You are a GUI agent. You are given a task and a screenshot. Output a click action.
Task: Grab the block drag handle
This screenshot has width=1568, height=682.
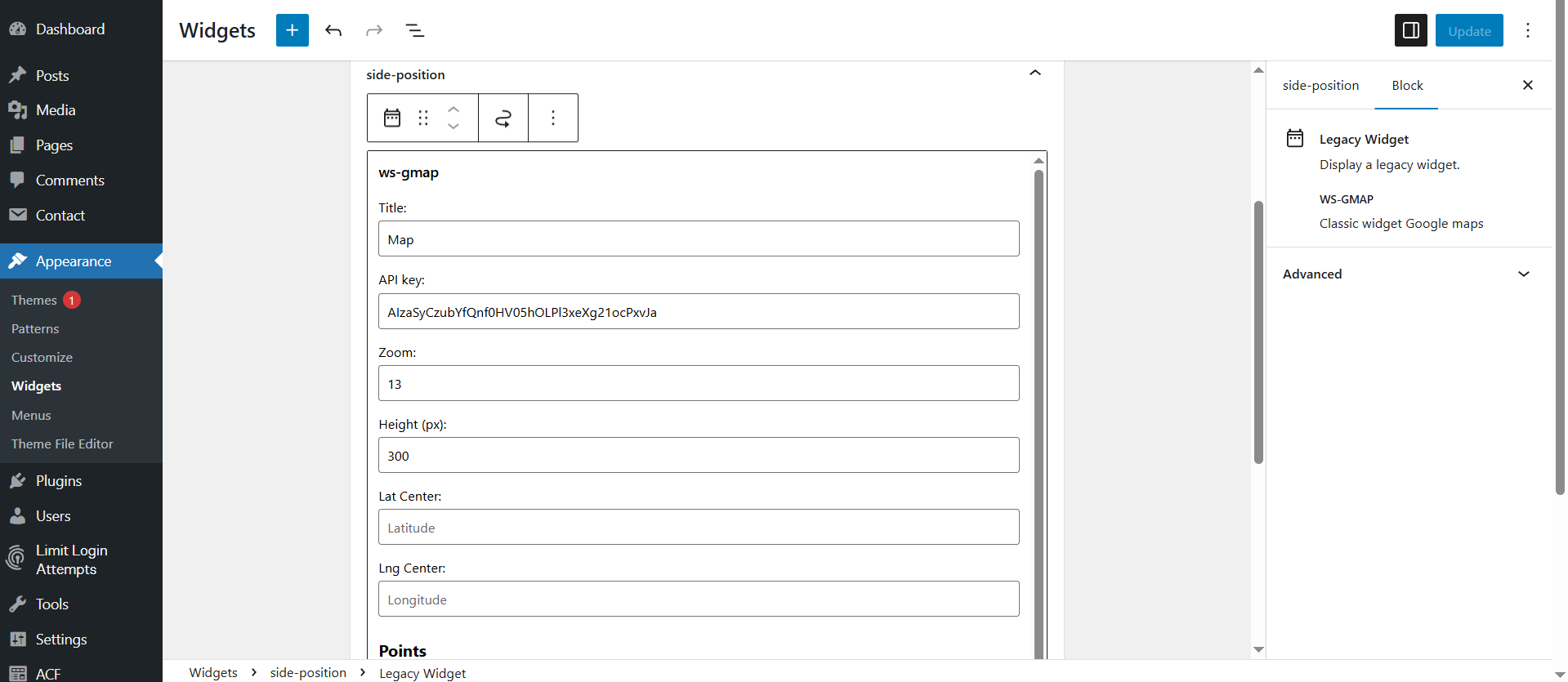coord(423,118)
